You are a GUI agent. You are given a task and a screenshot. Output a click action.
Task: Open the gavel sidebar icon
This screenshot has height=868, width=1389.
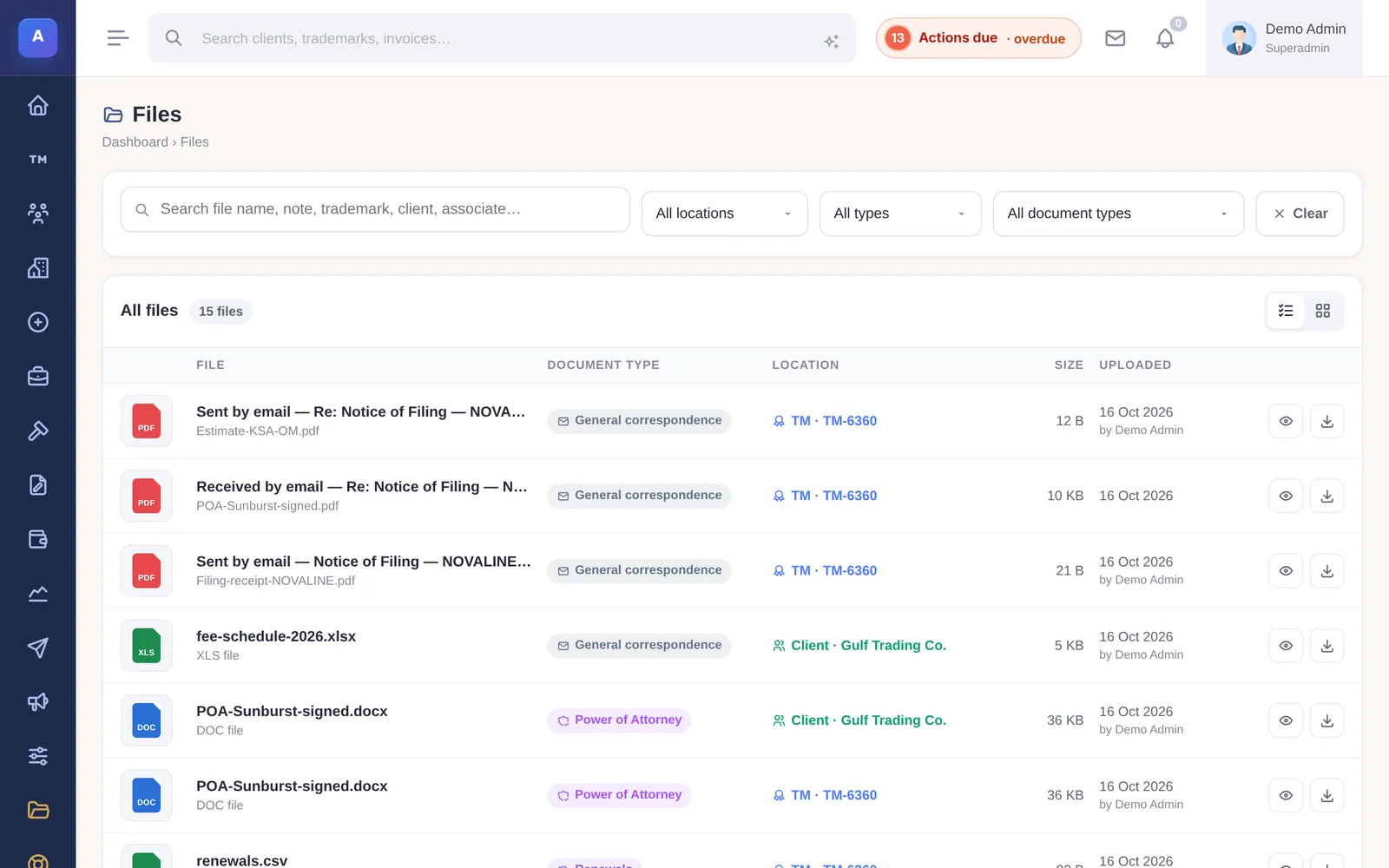coord(37,431)
